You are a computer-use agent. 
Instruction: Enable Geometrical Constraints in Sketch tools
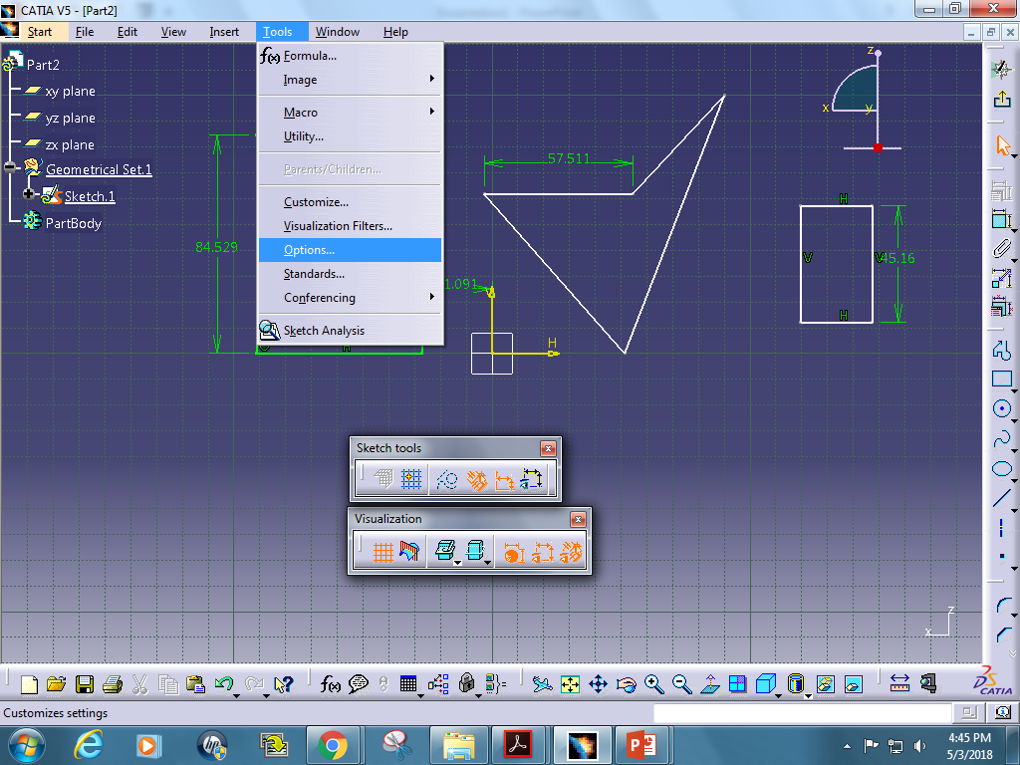[x=477, y=480]
